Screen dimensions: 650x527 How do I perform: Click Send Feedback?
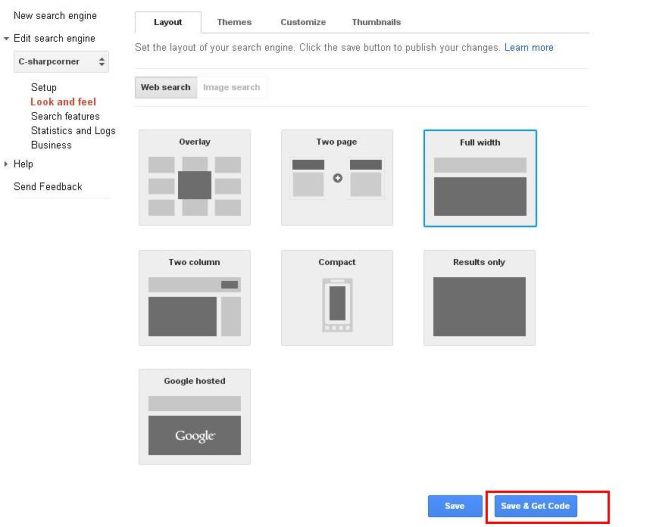point(48,187)
